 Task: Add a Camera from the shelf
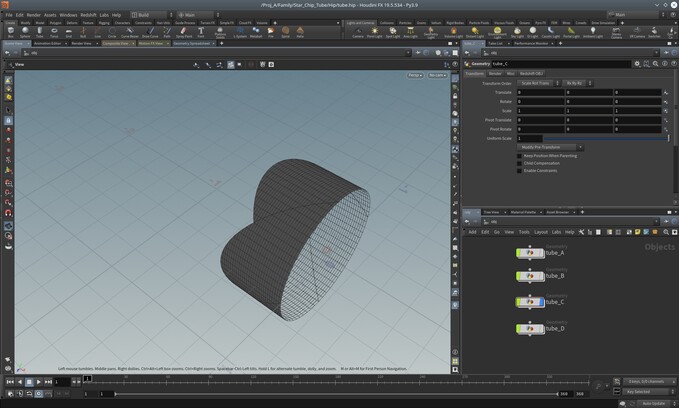pos(358,32)
